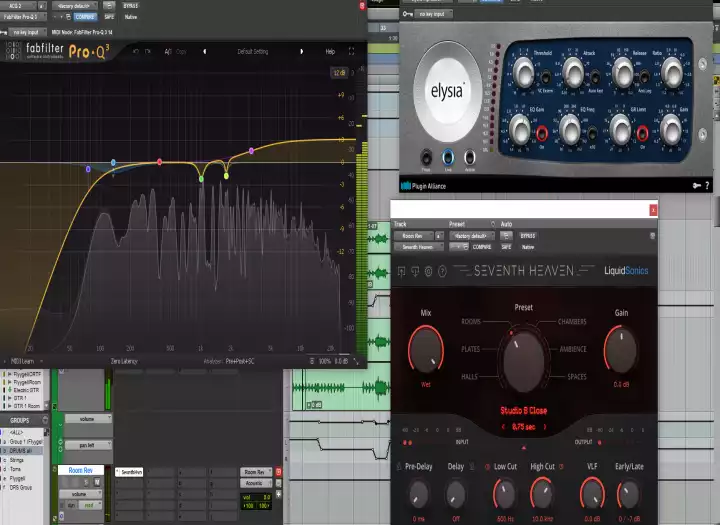Toggle elysia GR Limit red On switch
This screenshot has height=525, width=720.
642,133
